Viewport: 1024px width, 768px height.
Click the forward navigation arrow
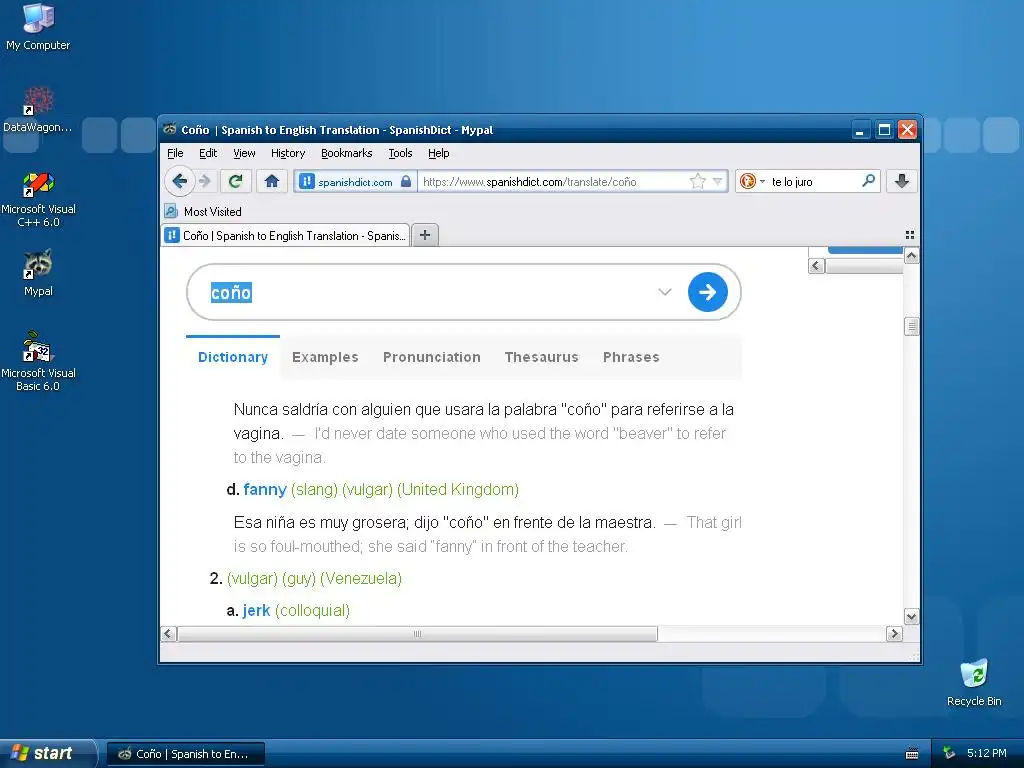click(x=204, y=181)
